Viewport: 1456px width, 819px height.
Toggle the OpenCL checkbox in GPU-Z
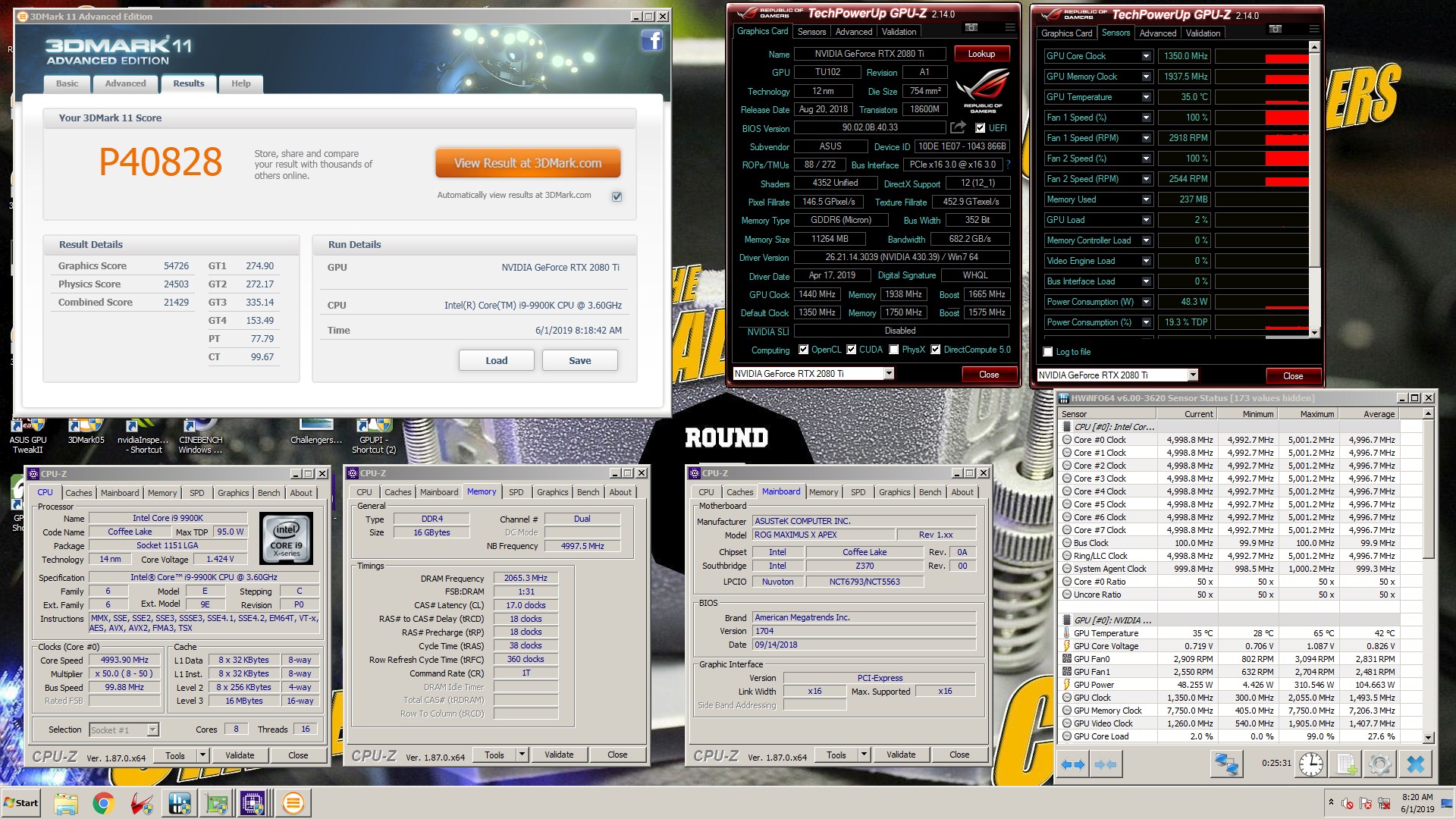click(x=804, y=350)
